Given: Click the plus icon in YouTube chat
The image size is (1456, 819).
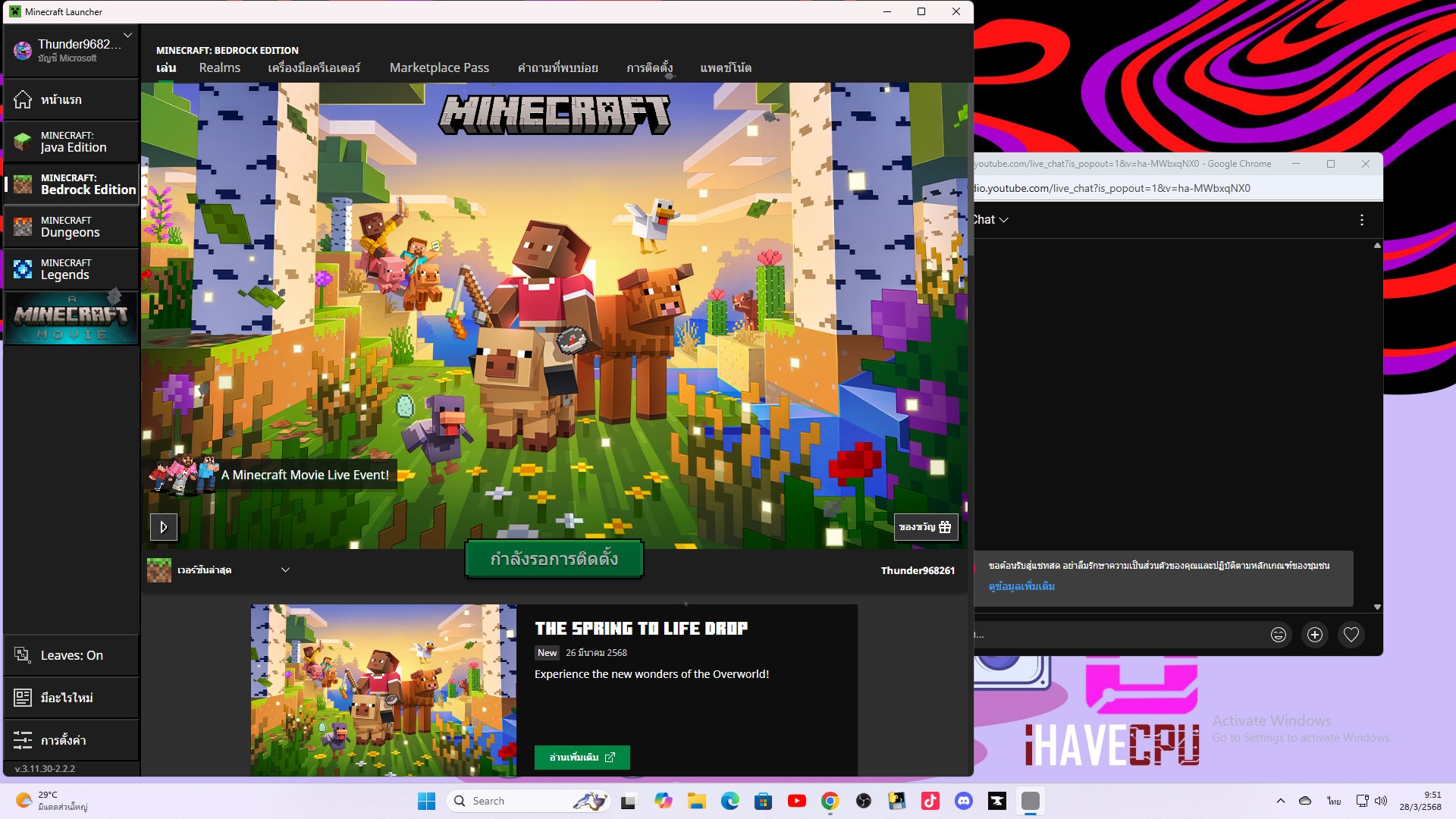Looking at the screenshot, I should pyautogui.click(x=1315, y=635).
